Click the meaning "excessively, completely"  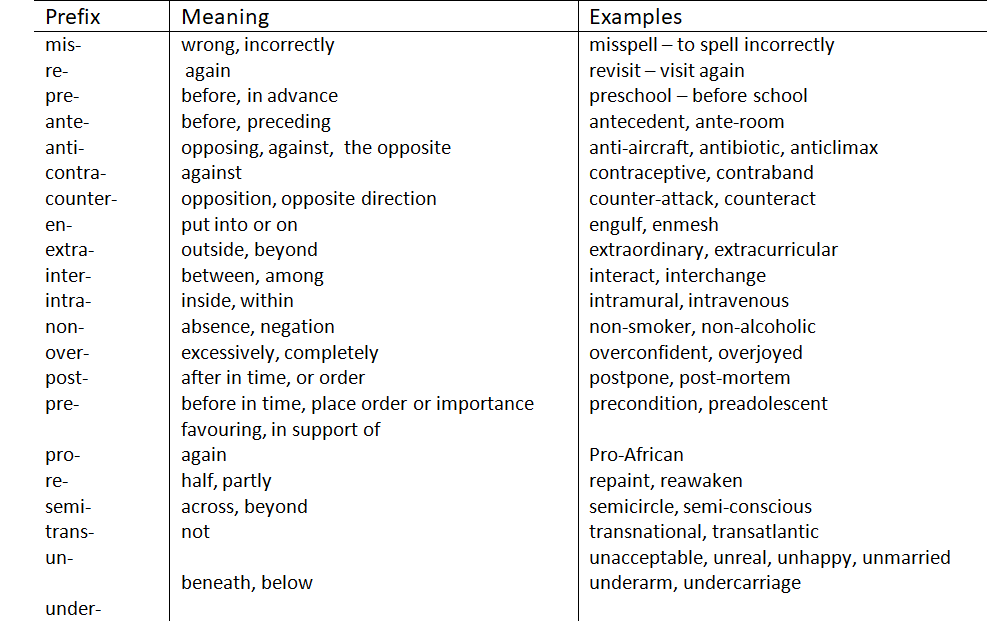coord(280,353)
